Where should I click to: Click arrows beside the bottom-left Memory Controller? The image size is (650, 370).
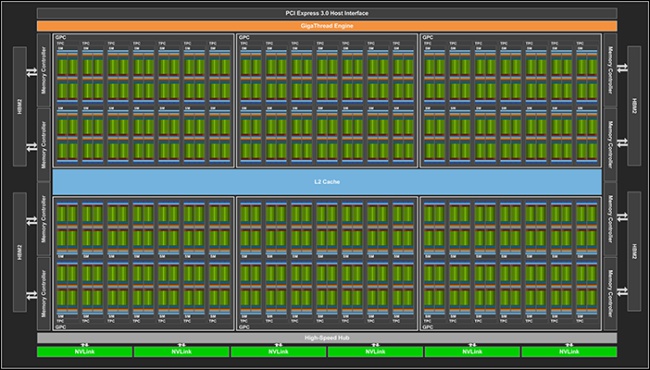32,296
